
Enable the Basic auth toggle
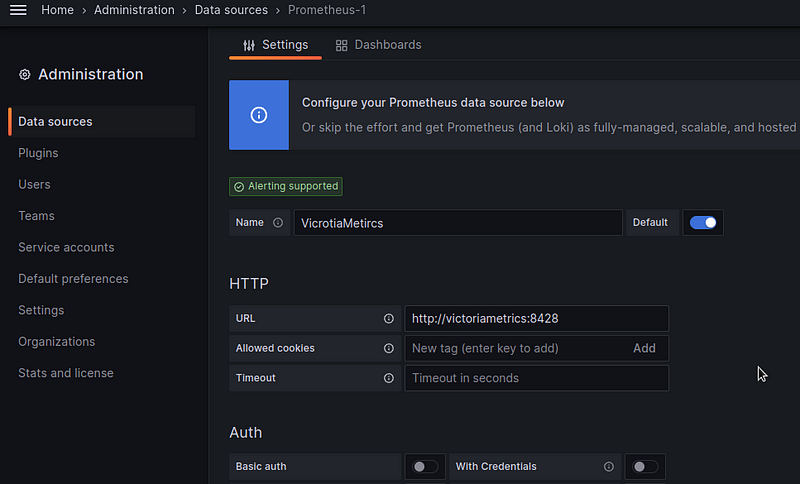[x=425, y=466]
